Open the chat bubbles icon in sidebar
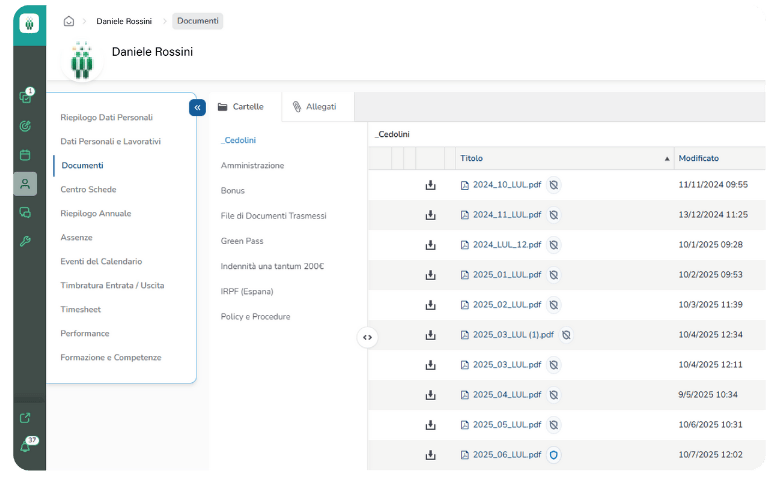This screenshot has height=480, width=780. pos(25,212)
